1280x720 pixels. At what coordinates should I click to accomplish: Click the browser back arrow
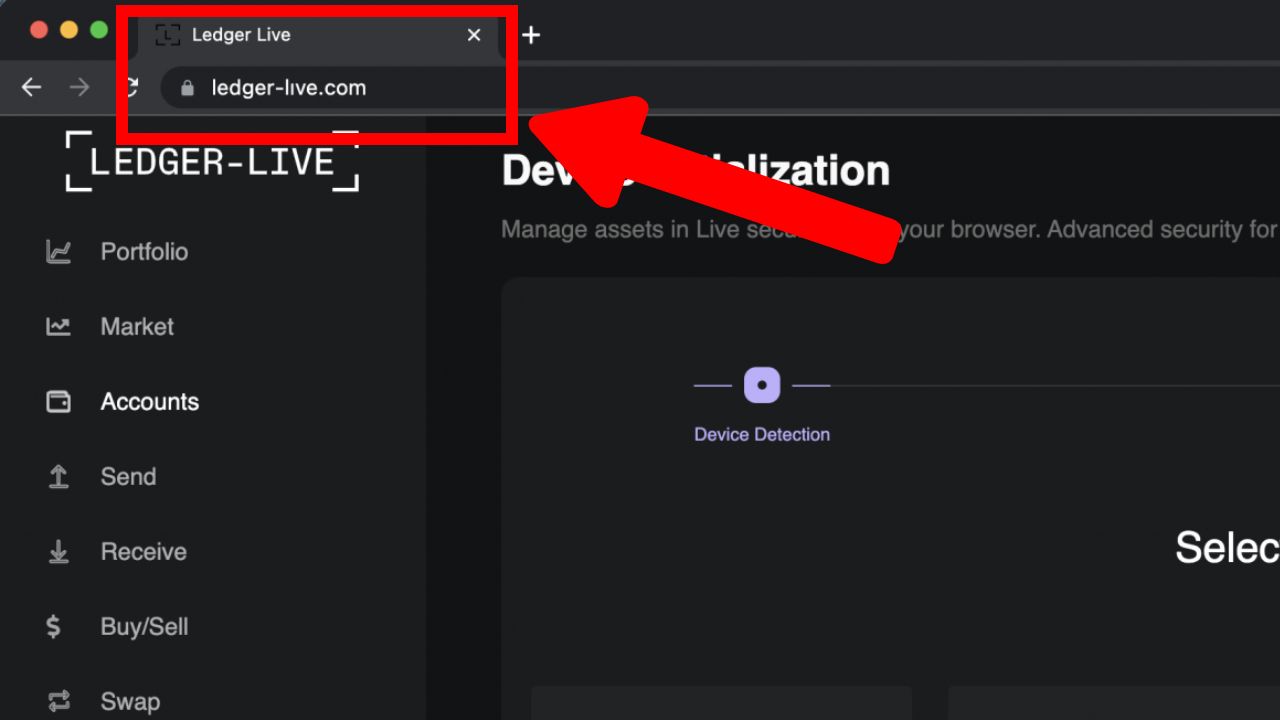coord(31,88)
